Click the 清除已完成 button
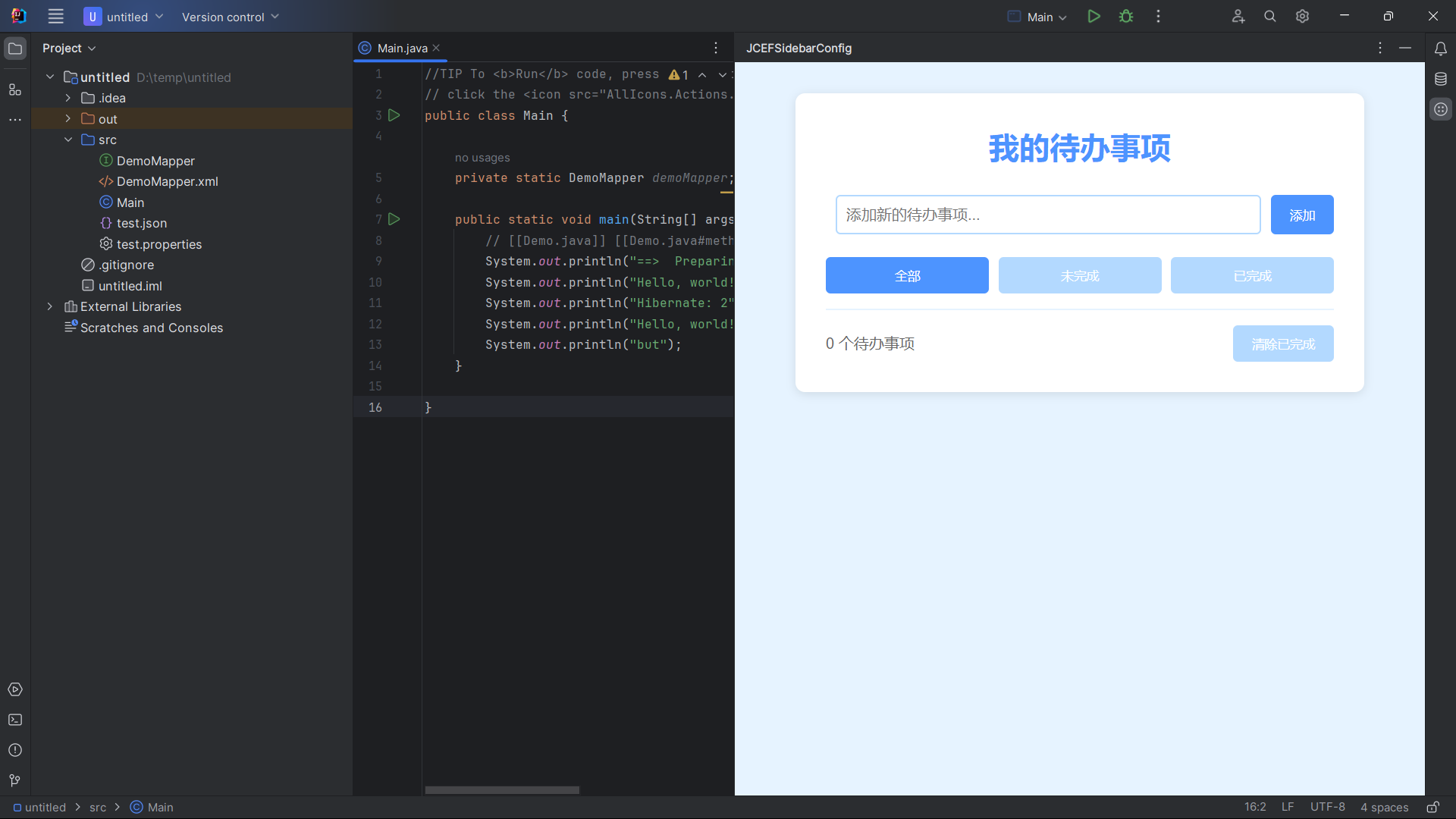 click(x=1283, y=344)
